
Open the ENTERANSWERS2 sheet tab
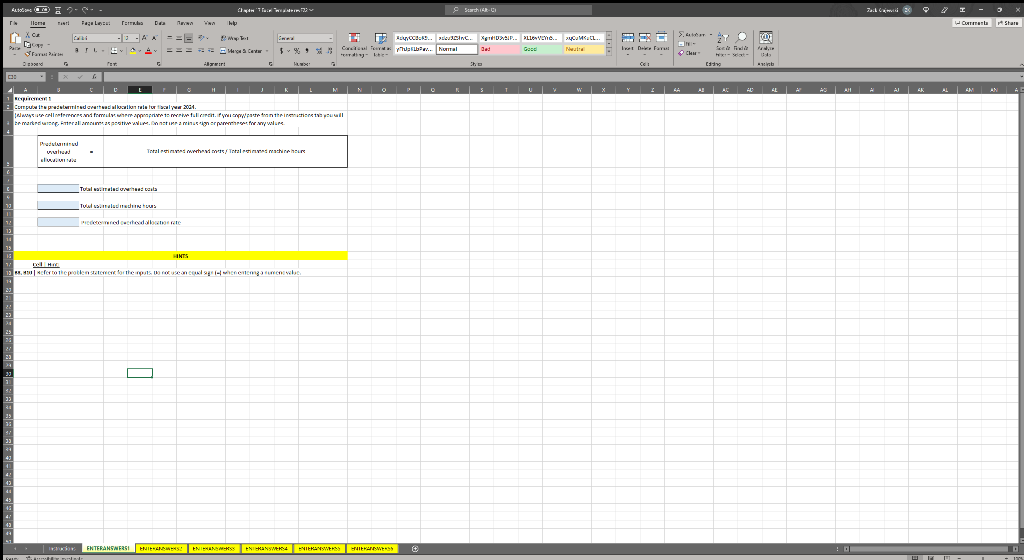tap(161, 549)
